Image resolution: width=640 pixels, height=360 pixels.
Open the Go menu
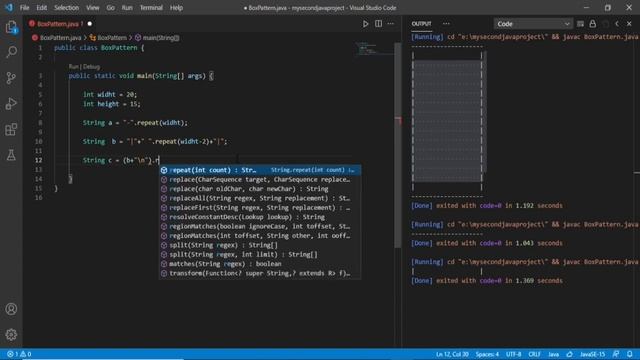click(110, 8)
